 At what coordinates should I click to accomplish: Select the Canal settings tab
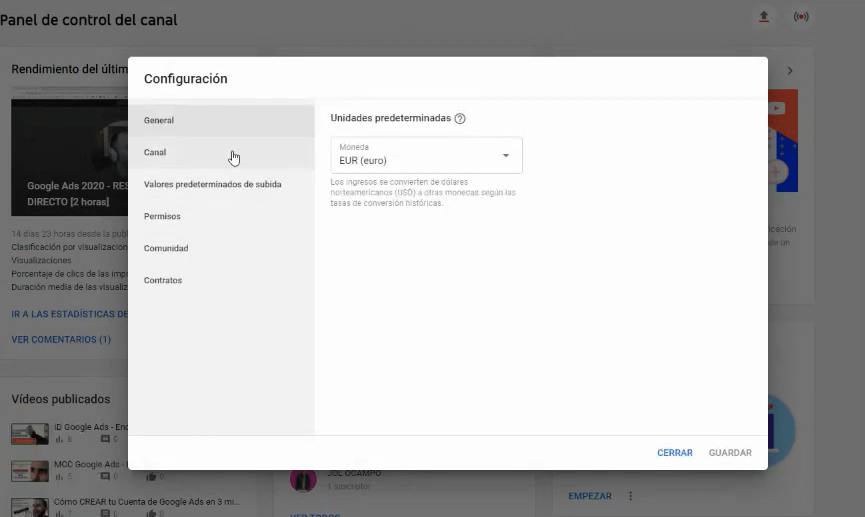click(x=221, y=152)
